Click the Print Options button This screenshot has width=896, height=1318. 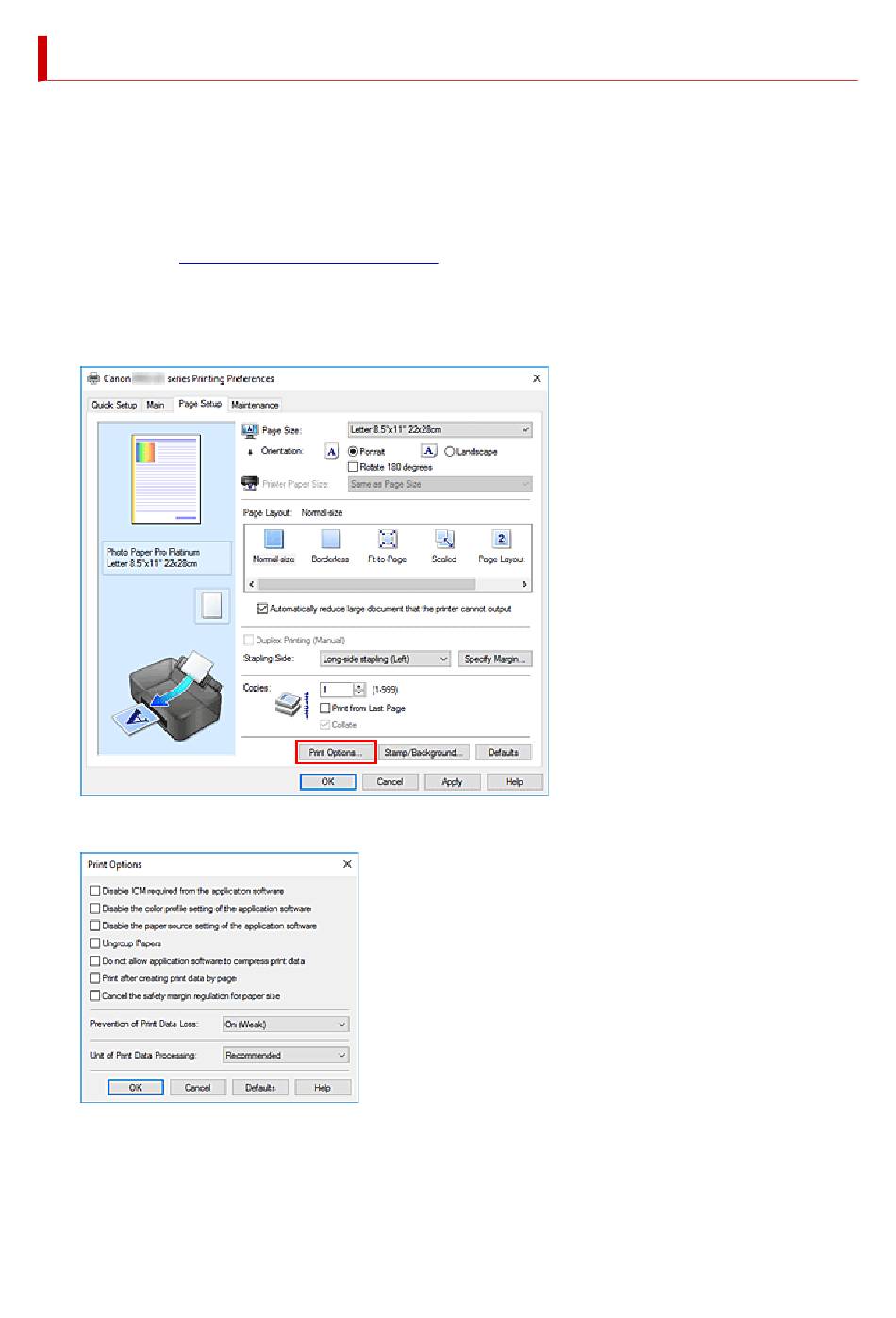click(x=336, y=753)
